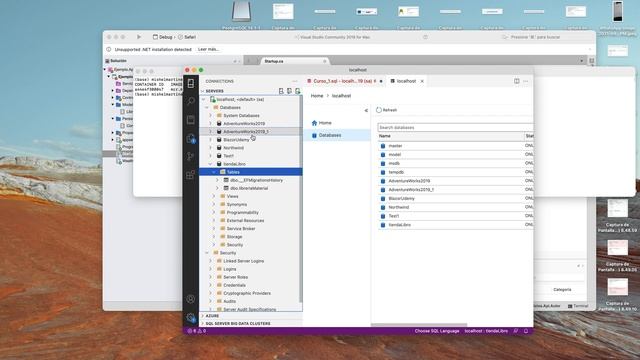Switch to Startup.cs tab in Visual Studio
The image size is (640, 360).
point(274,61)
